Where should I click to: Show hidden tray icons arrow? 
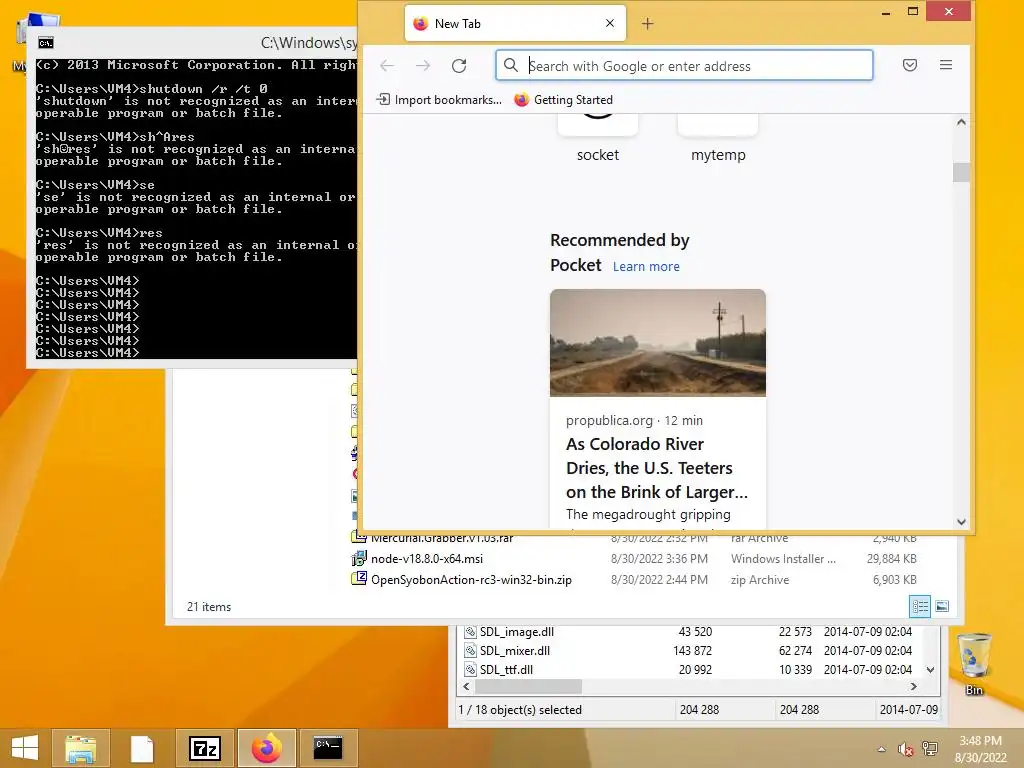[882, 749]
